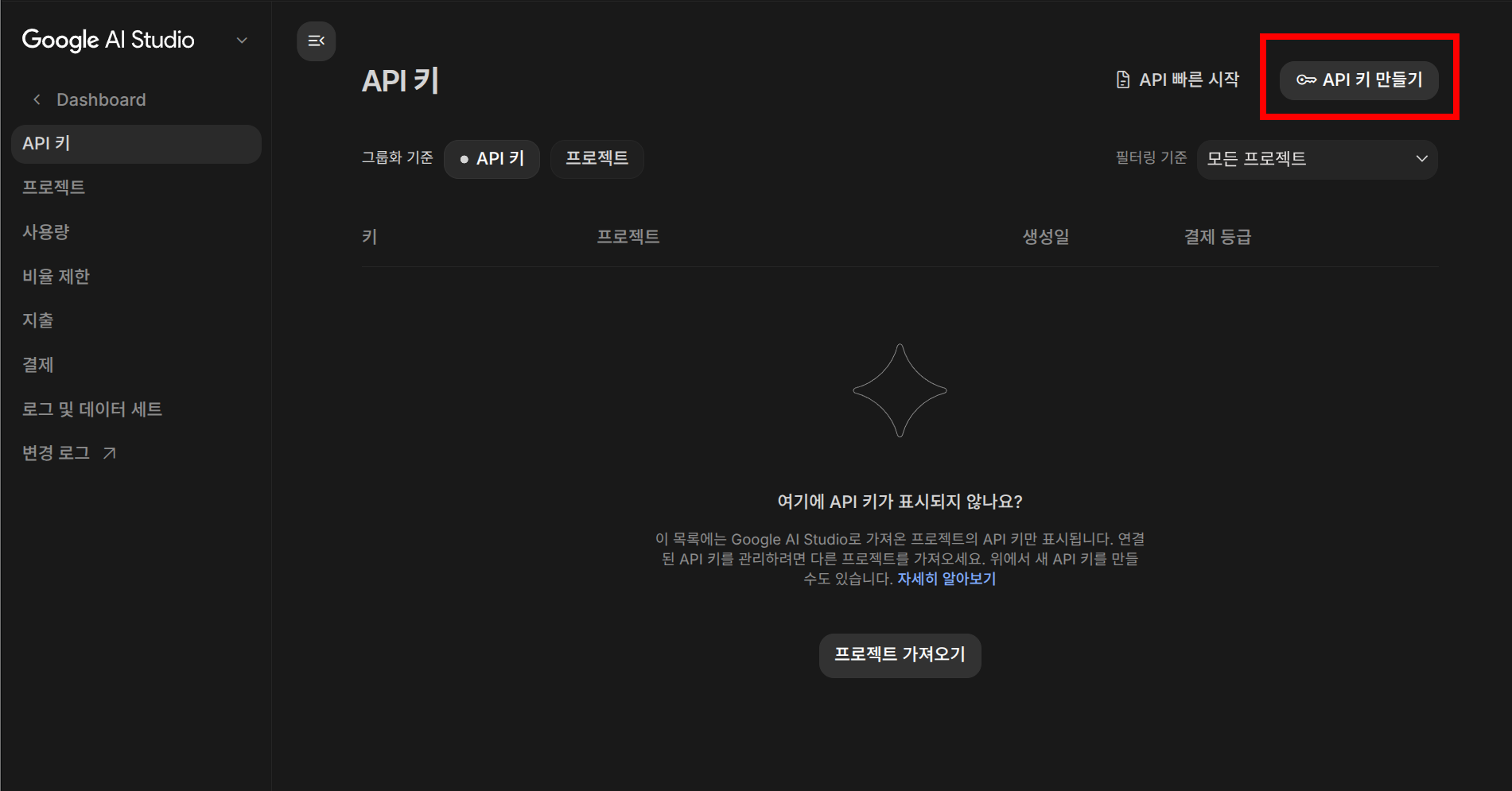Viewport: 1512px width, 791px height.
Task: Expand the Google AI Studio chevron menu
Action: pos(242,41)
